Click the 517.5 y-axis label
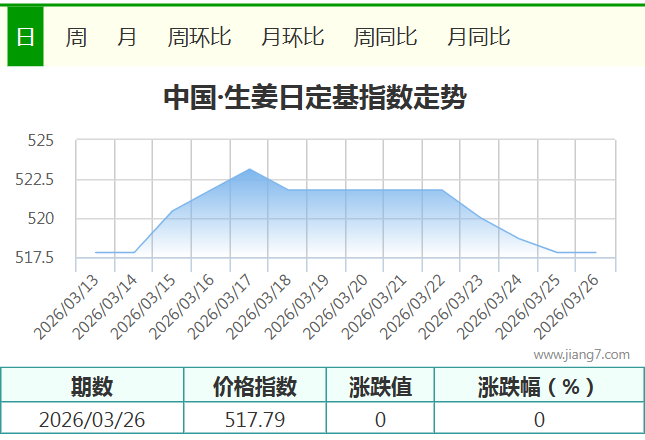645x440 pixels. tap(35, 258)
